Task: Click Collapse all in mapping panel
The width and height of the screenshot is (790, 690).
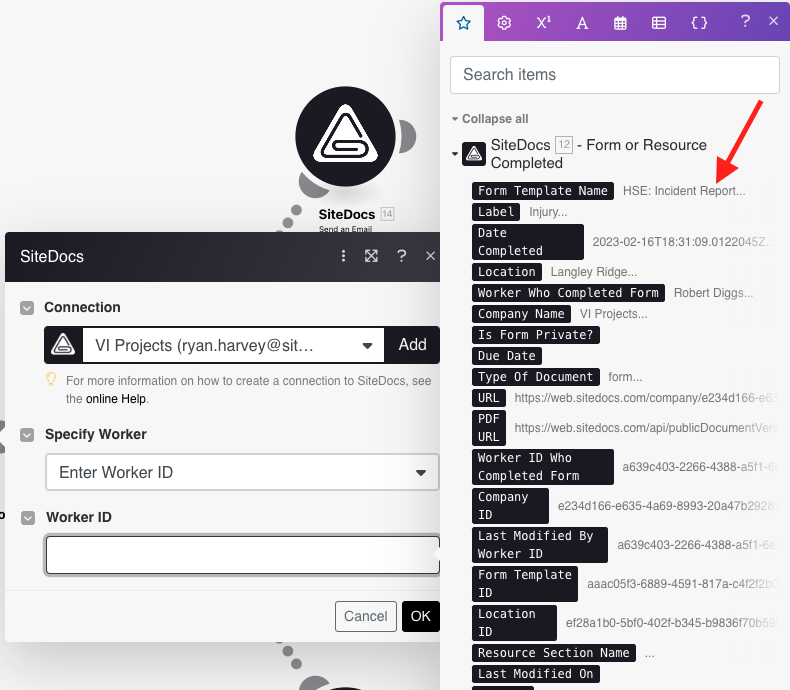Action: coord(495,119)
